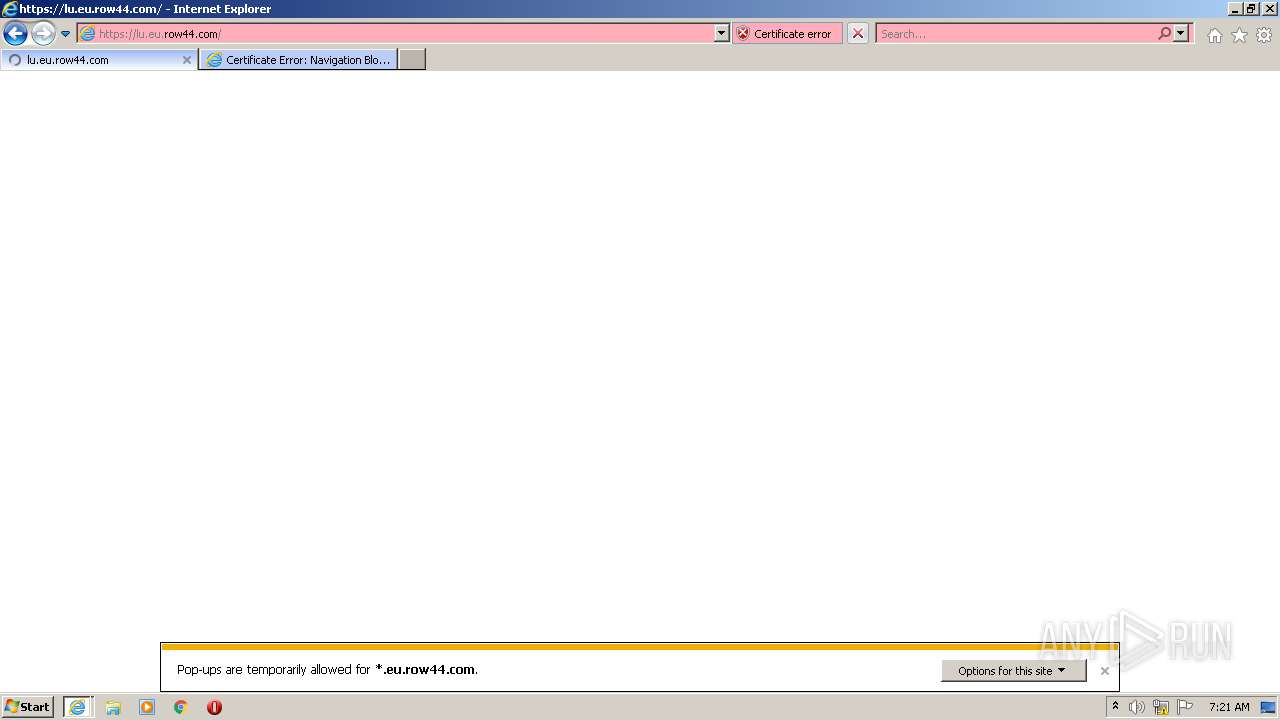Image resolution: width=1280 pixels, height=720 pixels.
Task: Open the Tools gear menu
Action: click(1264, 35)
